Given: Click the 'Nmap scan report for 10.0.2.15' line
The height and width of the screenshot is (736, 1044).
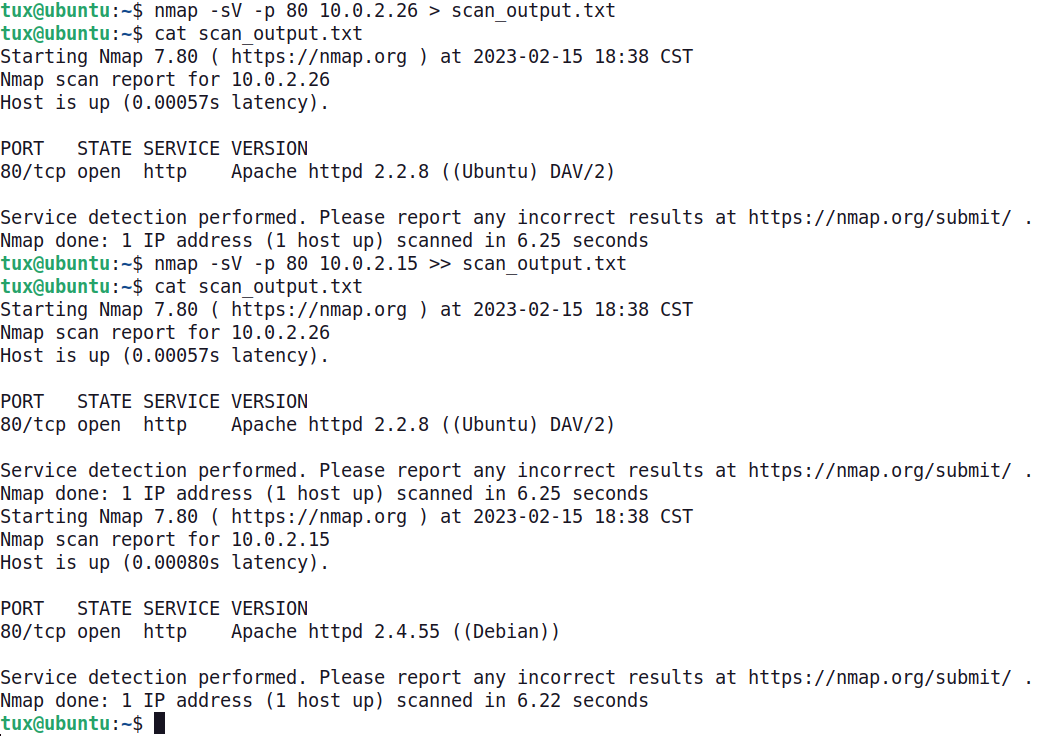Looking at the screenshot, I should point(165,540).
